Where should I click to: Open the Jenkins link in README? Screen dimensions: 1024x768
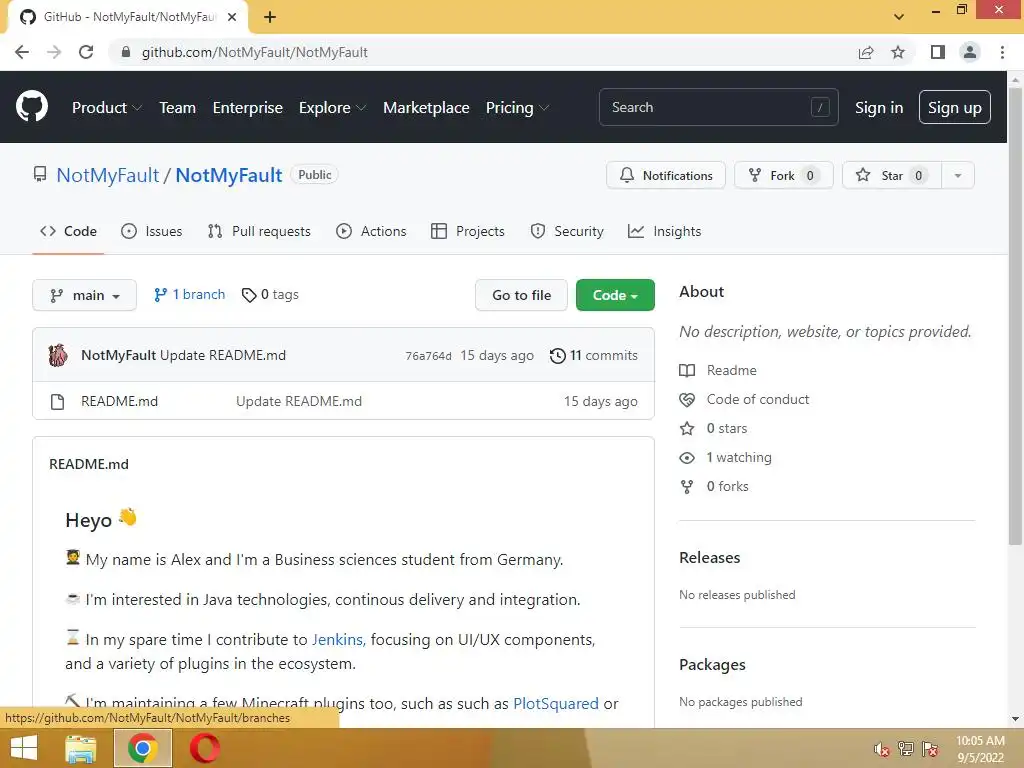point(338,639)
